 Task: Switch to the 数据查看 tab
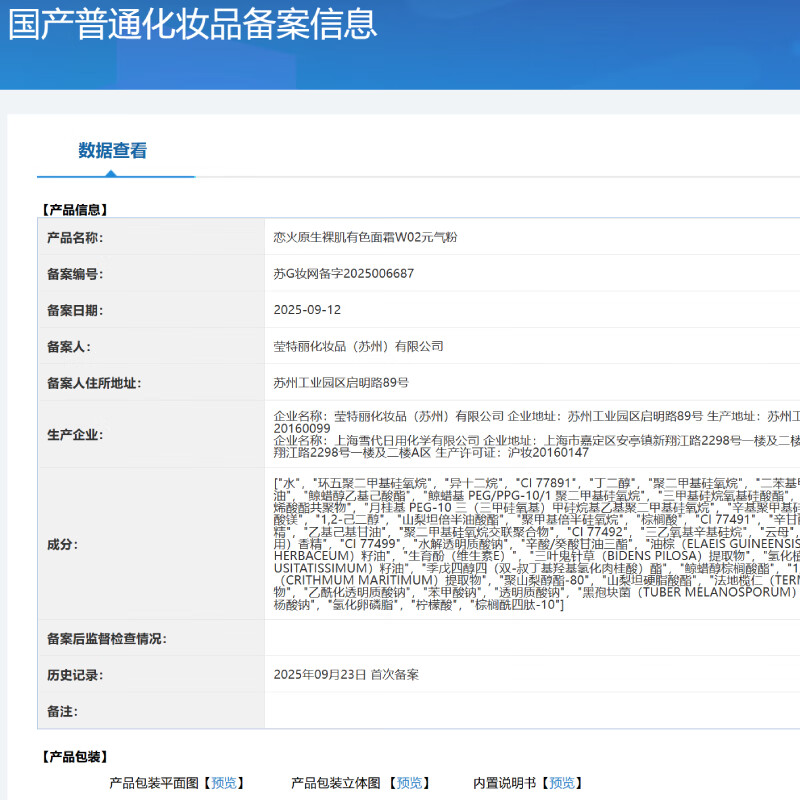click(x=112, y=151)
